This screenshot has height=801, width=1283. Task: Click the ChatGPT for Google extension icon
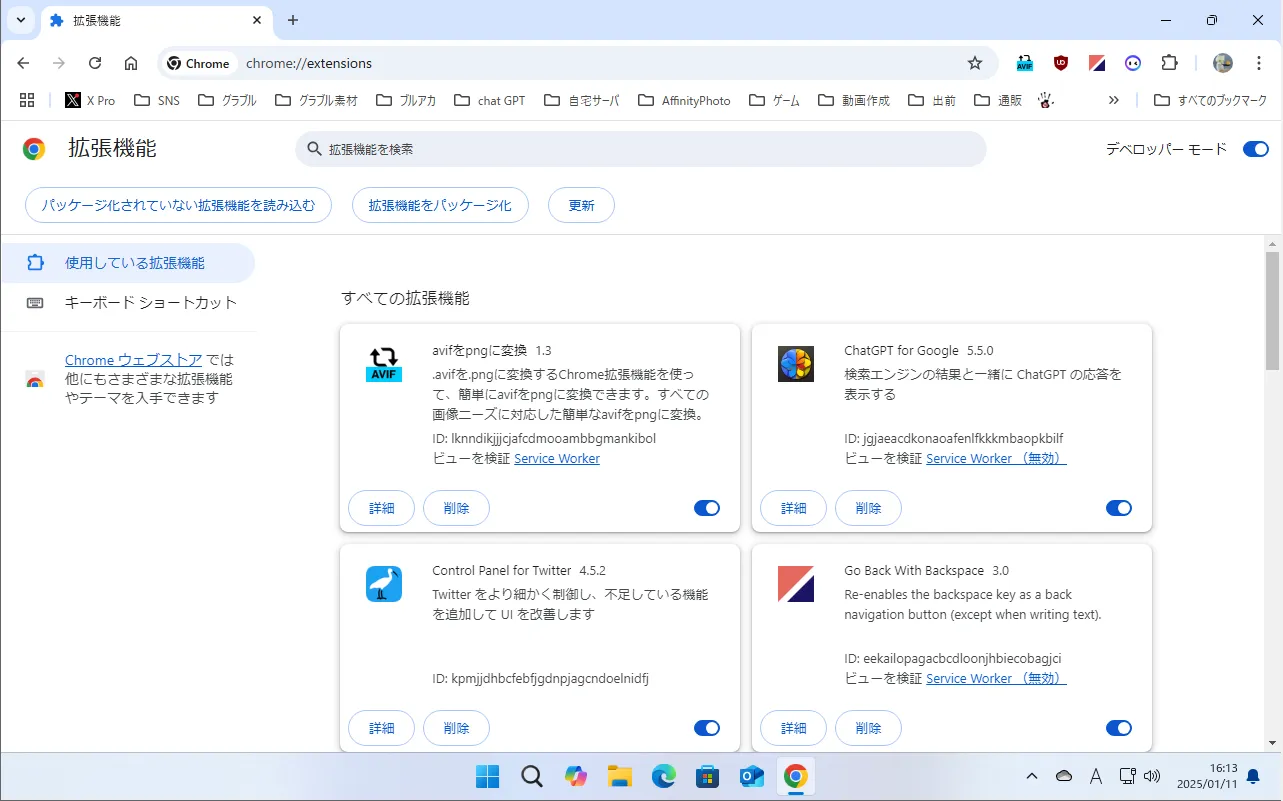(796, 364)
